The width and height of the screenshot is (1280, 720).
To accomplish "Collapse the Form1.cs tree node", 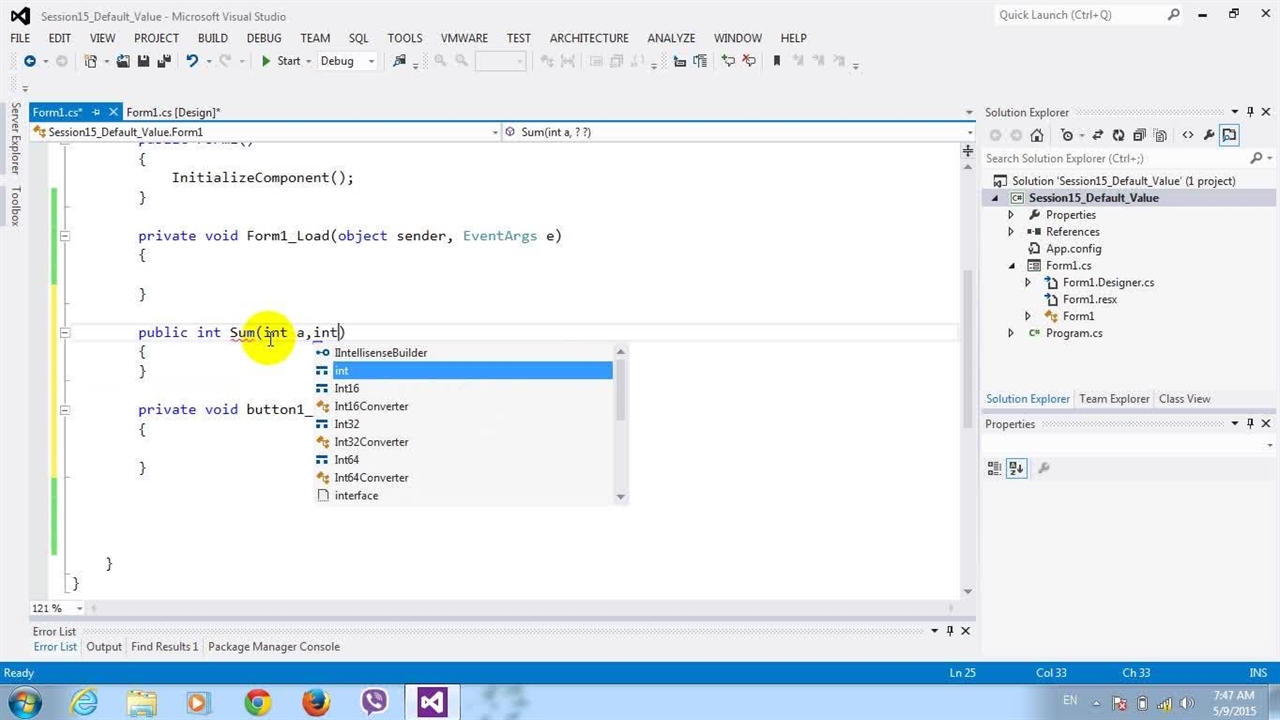I will coord(1011,266).
